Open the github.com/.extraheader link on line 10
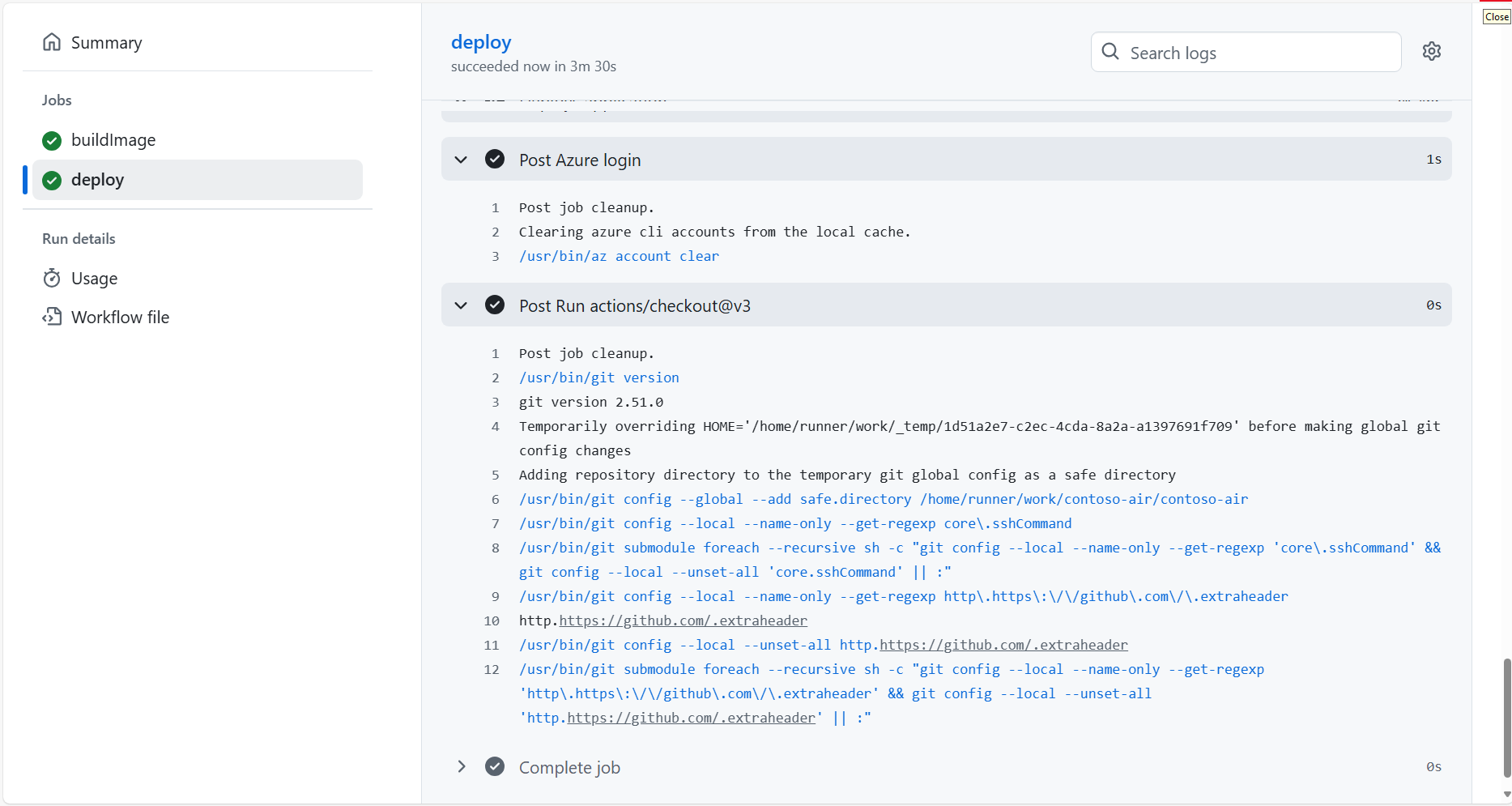 683,620
